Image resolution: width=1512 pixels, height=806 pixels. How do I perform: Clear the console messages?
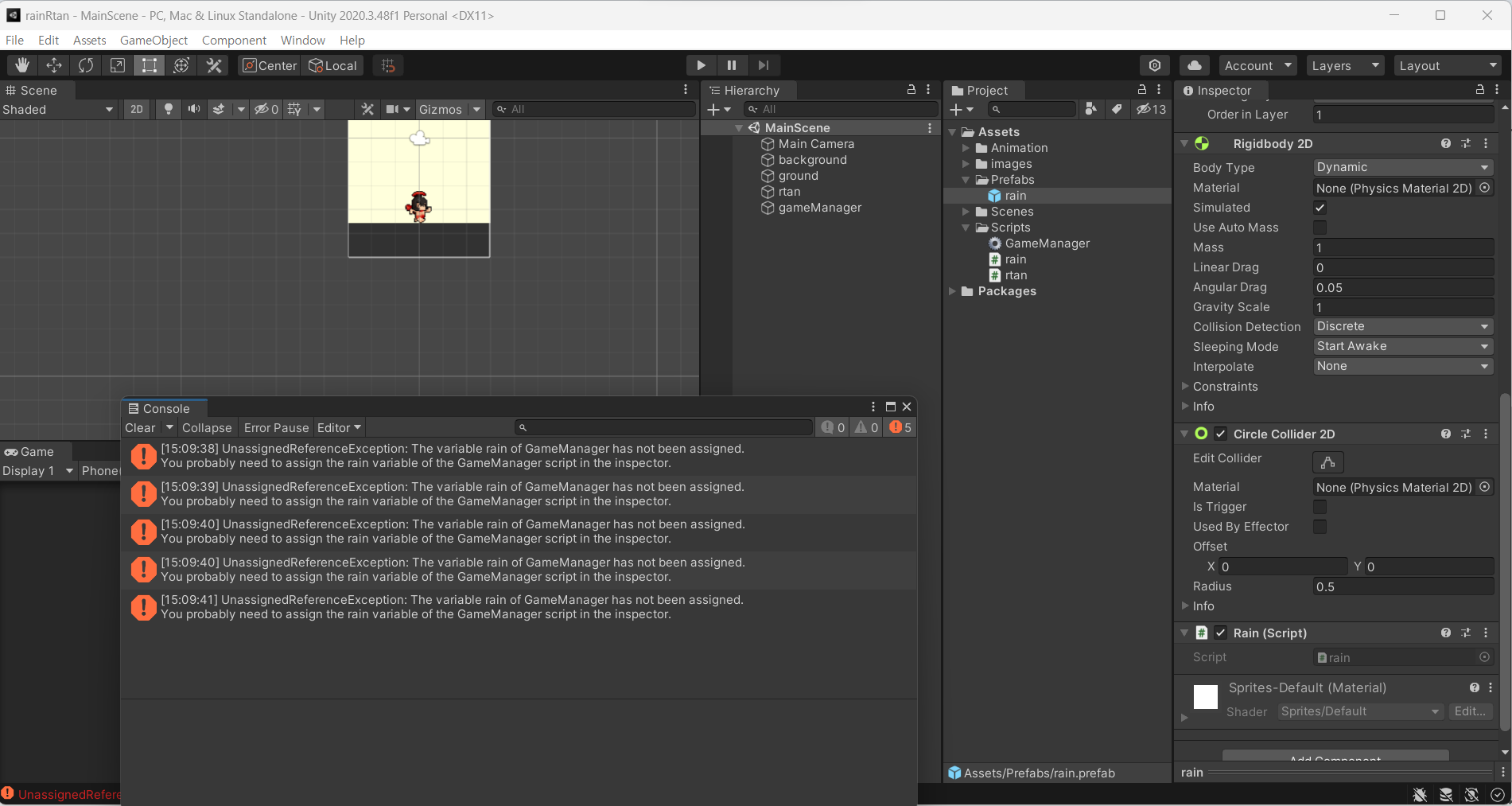[140, 427]
